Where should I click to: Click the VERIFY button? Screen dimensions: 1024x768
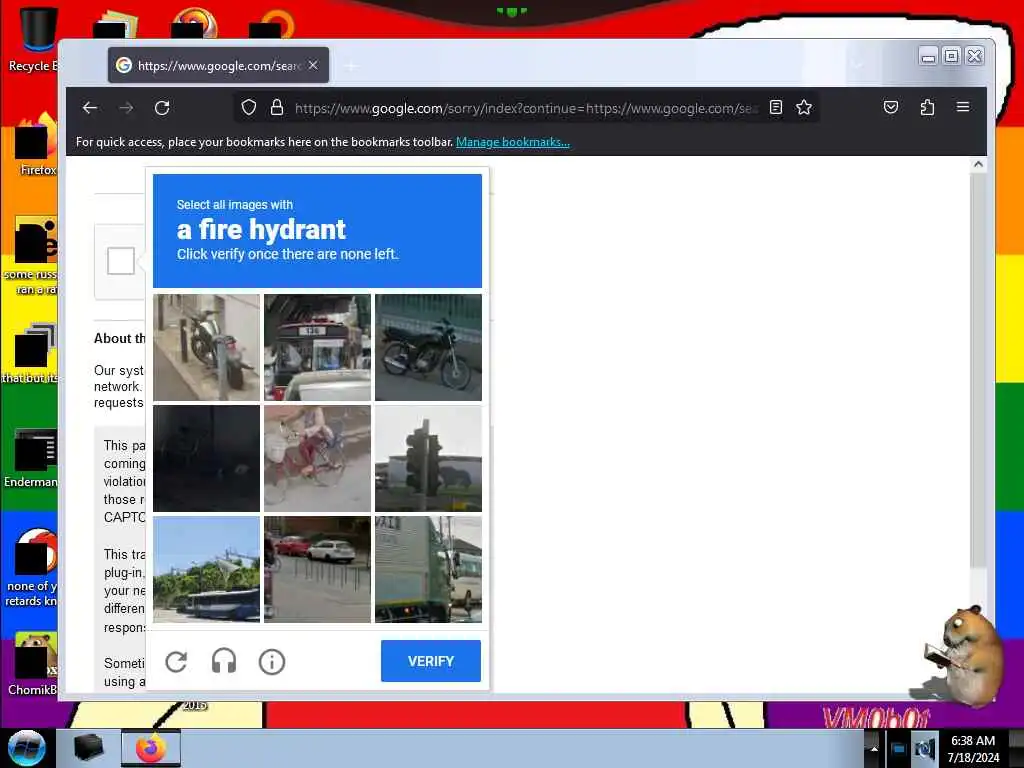point(431,662)
